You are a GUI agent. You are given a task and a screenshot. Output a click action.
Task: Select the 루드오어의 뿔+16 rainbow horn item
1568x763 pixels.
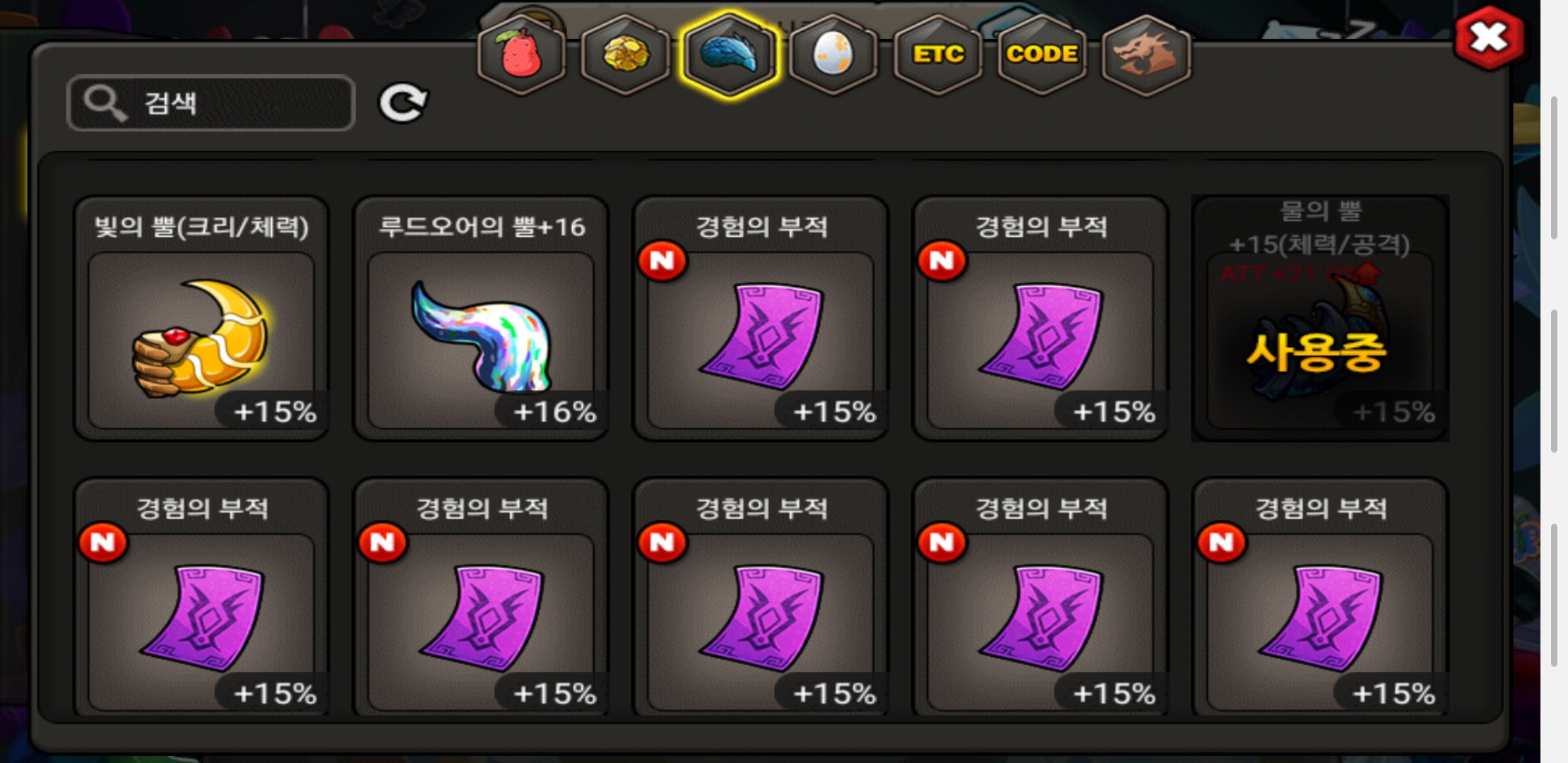coord(481,318)
